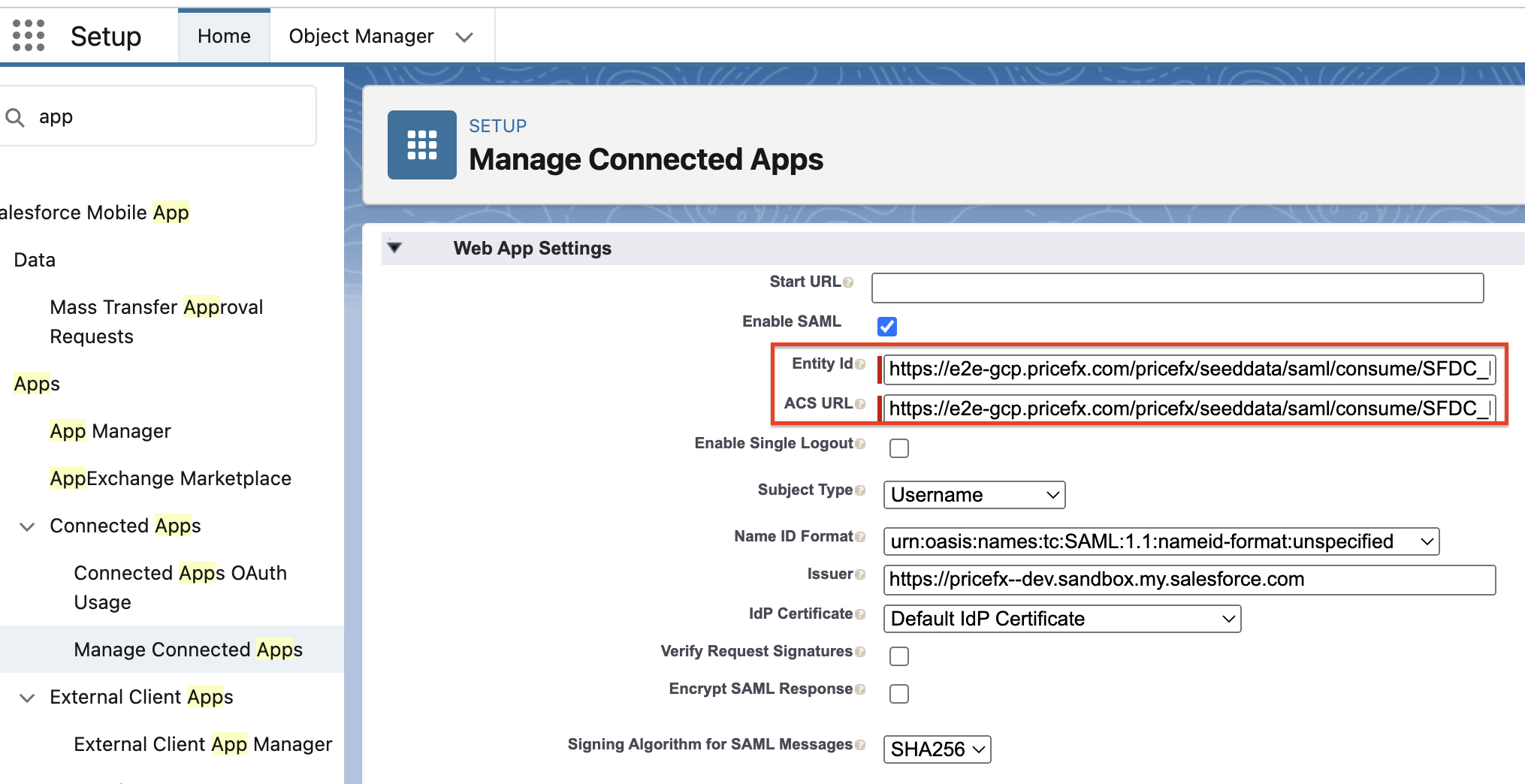Tick the Encrypt SAML Response checkbox
The image size is (1525, 784).
click(899, 694)
